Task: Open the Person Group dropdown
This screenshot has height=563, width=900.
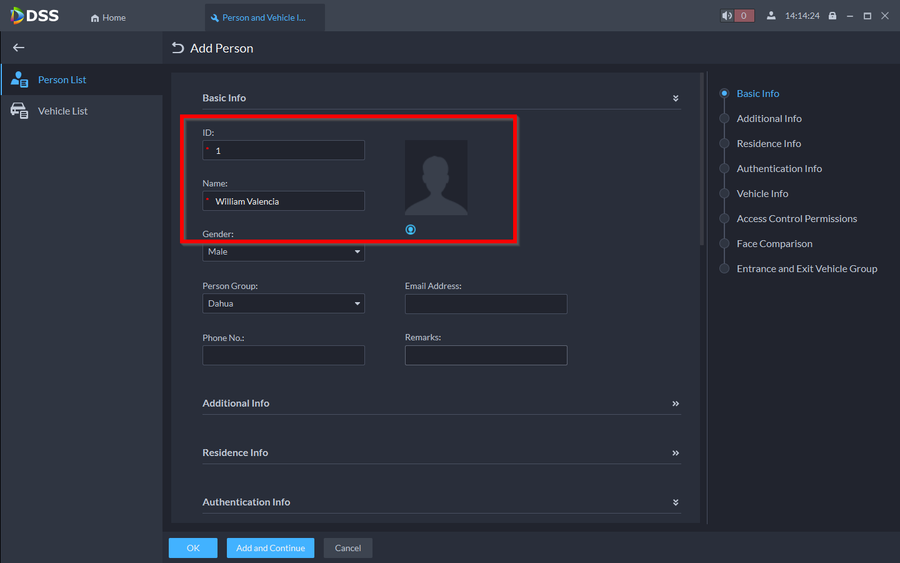Action: [284, 304]
